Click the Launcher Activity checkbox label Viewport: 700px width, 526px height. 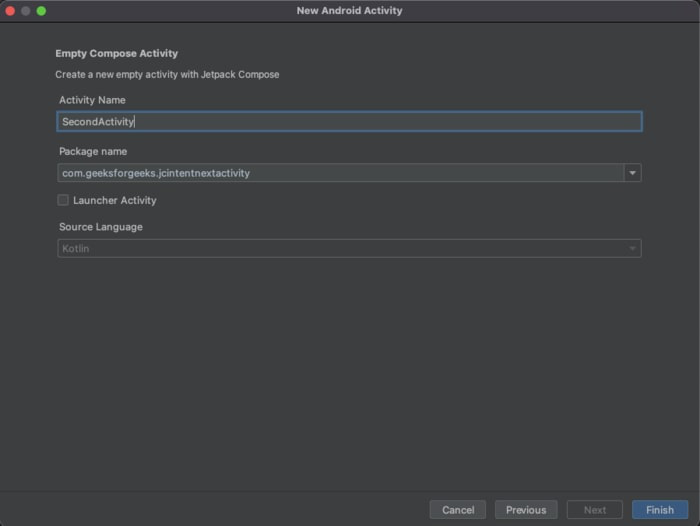click(x=114, y=200)
